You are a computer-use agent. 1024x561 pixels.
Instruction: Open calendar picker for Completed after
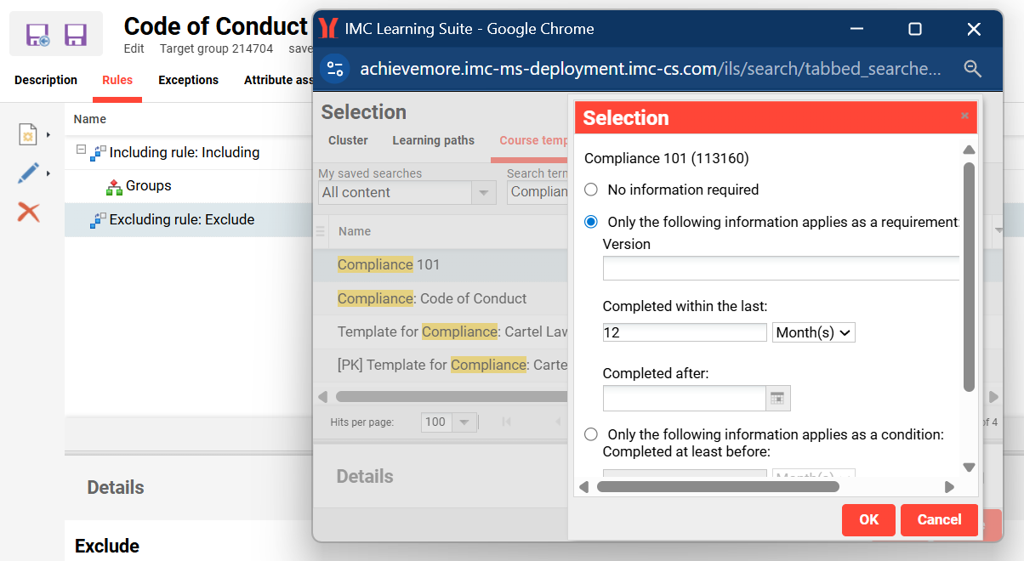pos(777,398)
